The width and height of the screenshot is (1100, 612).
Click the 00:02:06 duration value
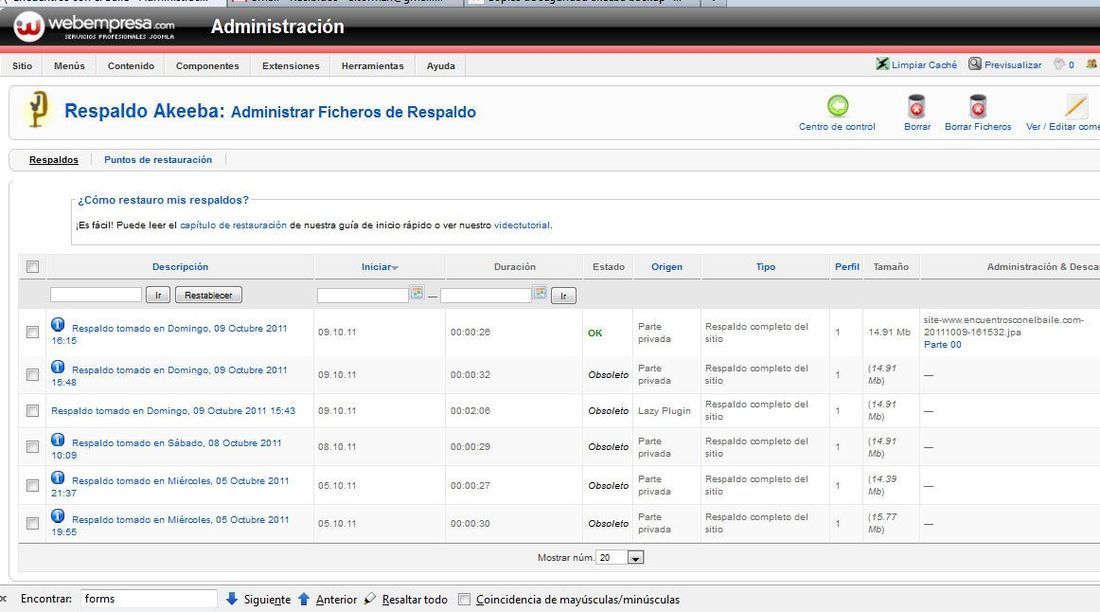pyautogui.click(x=470, y=411)
